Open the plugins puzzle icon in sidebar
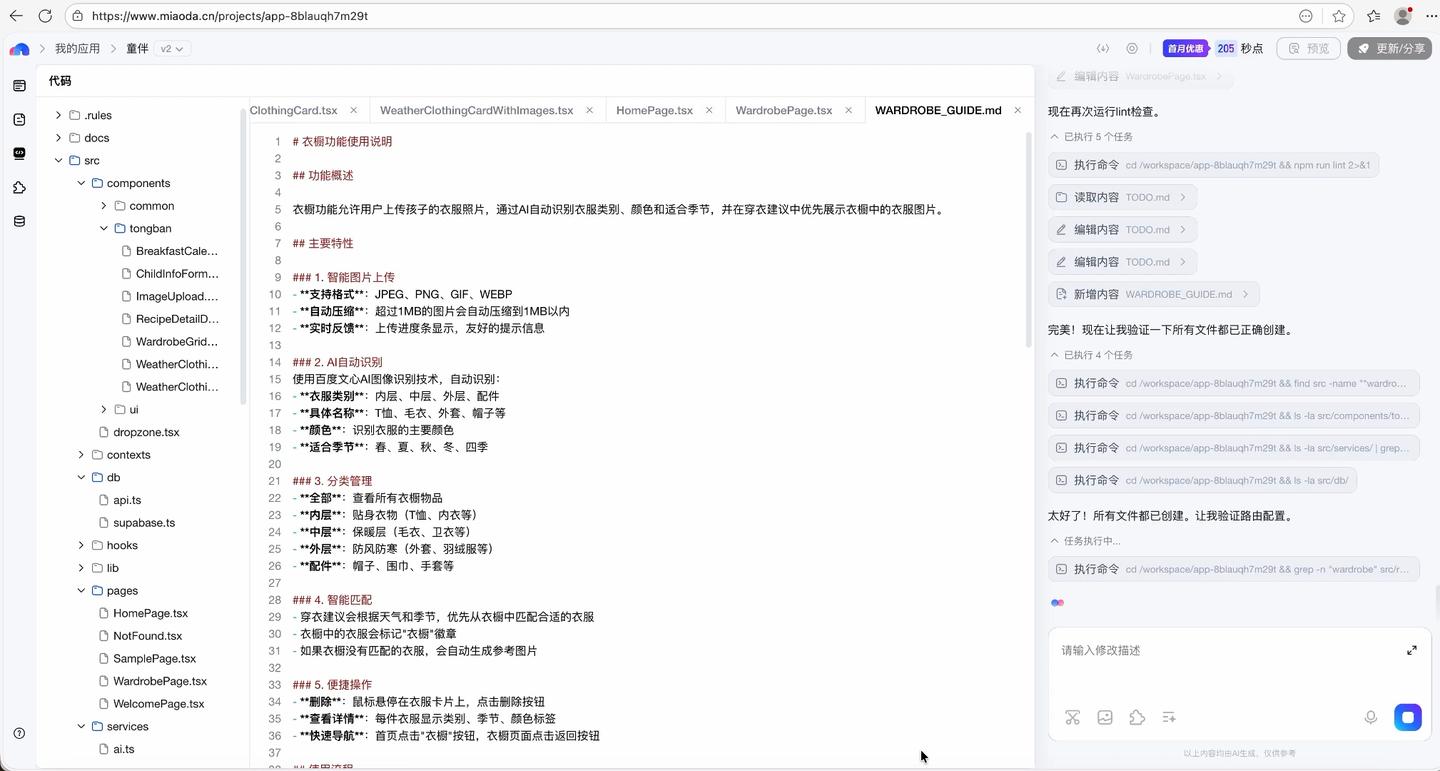1440x771 pixels. point(18,187)
